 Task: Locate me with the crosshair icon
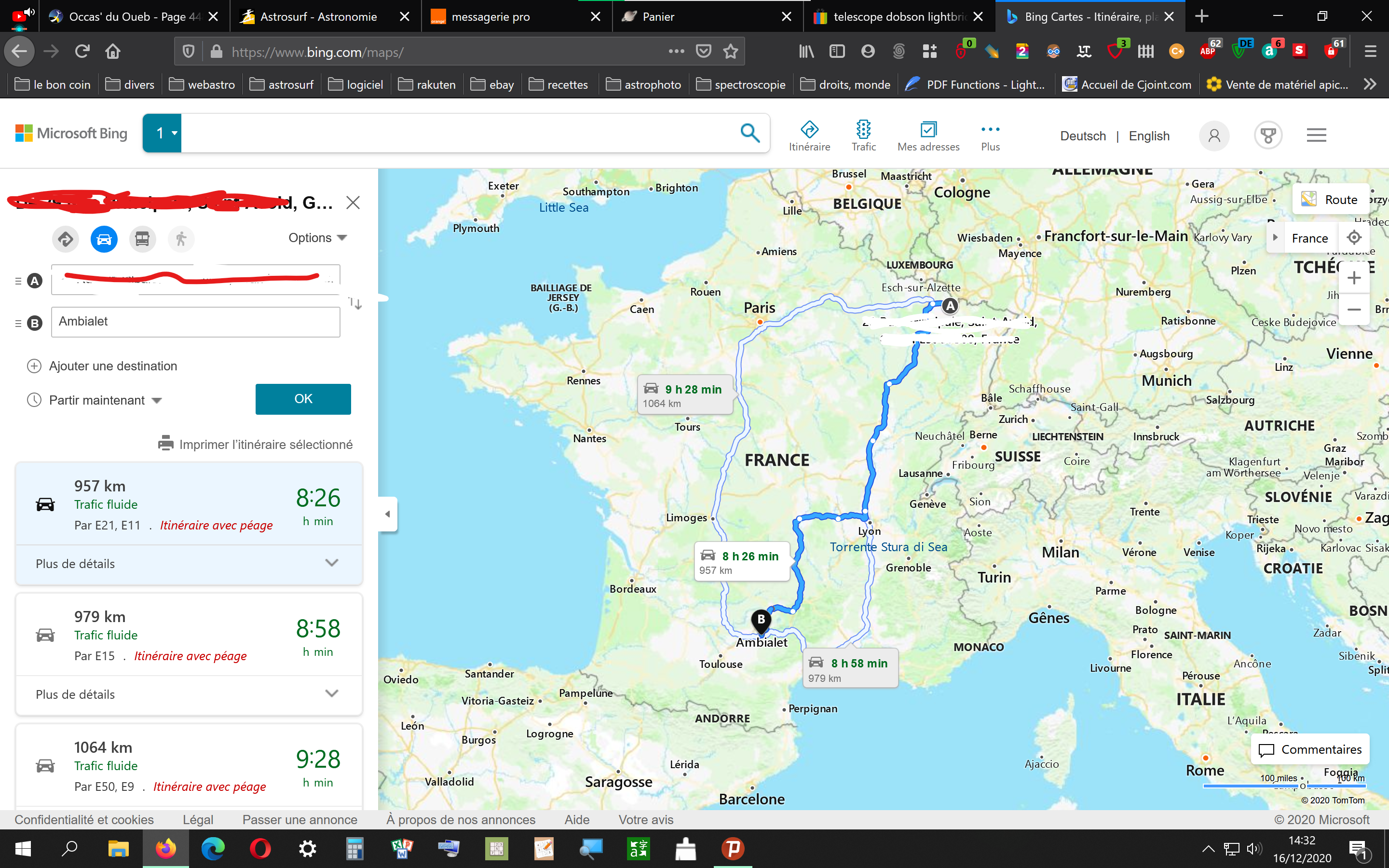1354,238
